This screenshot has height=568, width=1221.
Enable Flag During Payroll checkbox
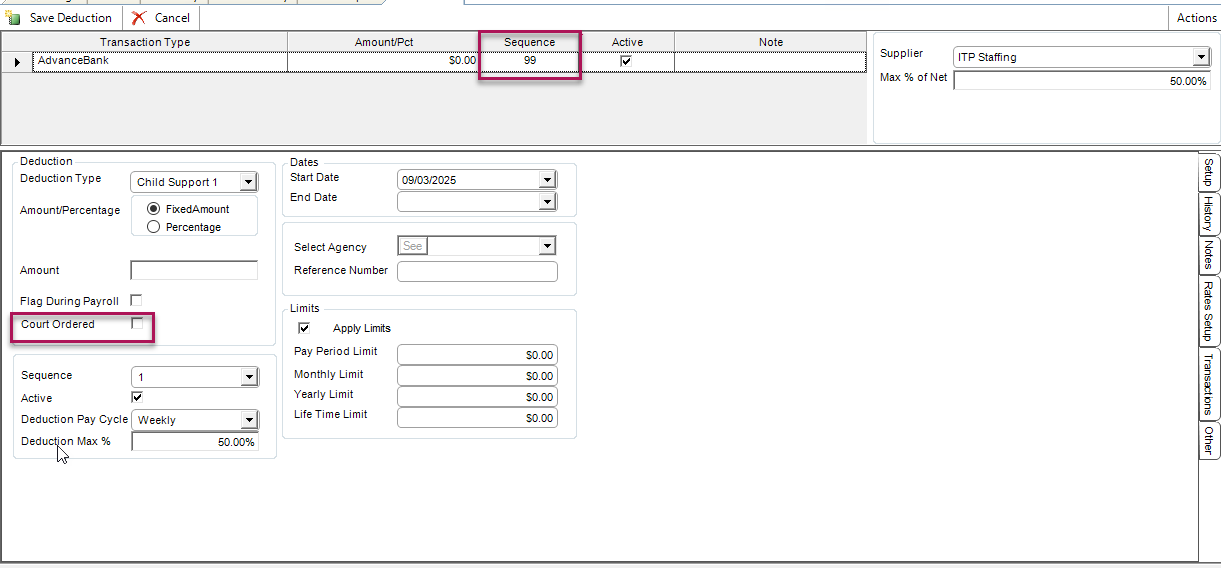click(136, 300)
